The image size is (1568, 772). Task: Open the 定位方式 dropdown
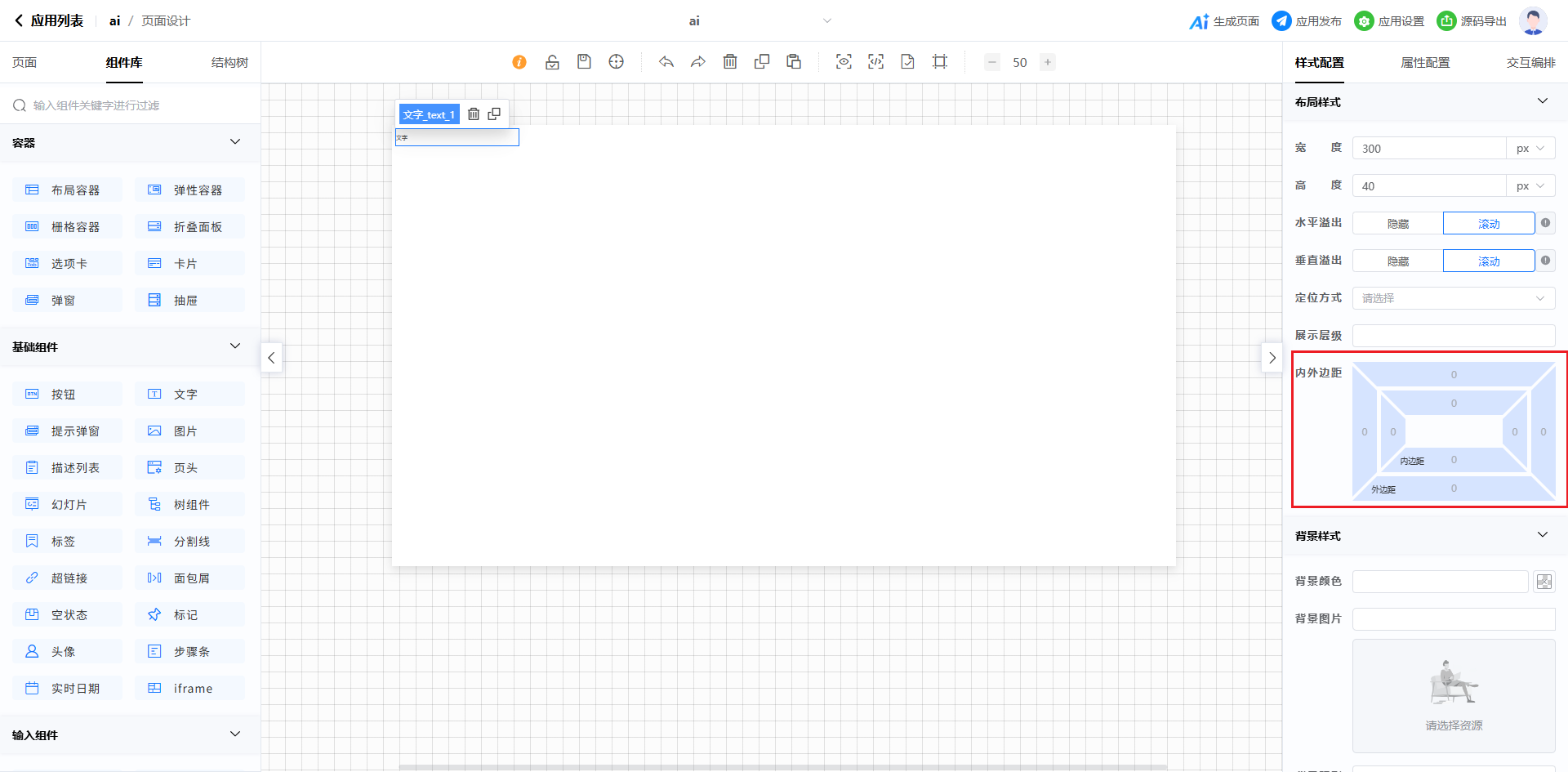click(x=1453, y=298)
